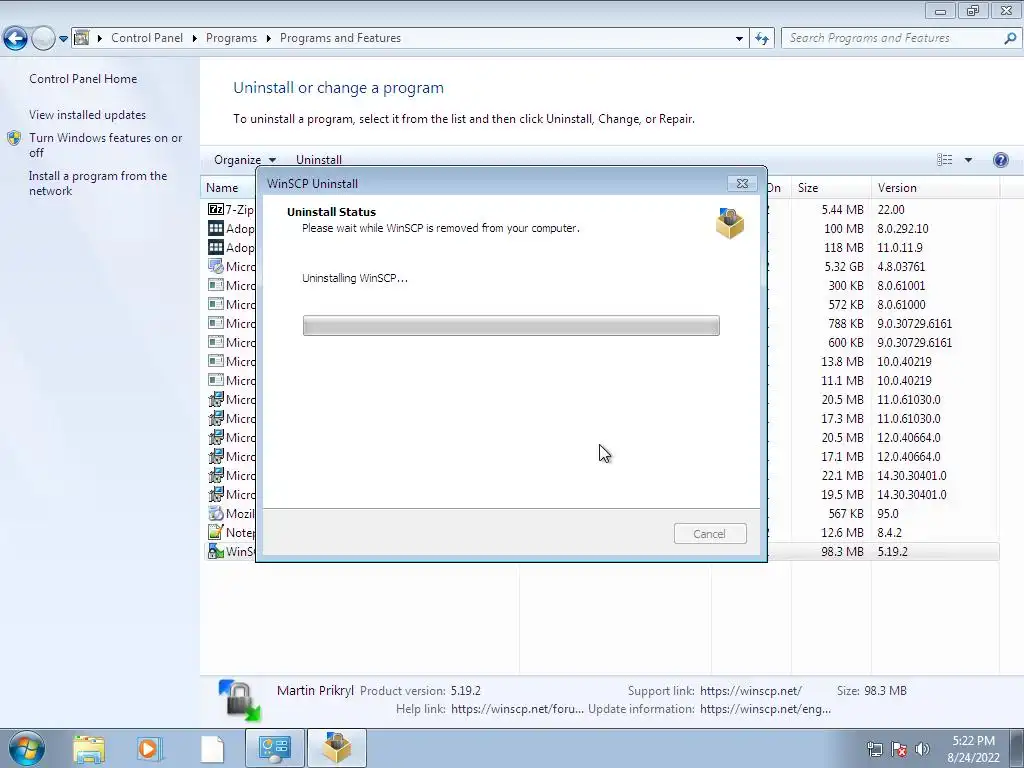Click the version 8.4.2 cell
This screenshot has height=768, width=1024.
[x=889, y=532]
